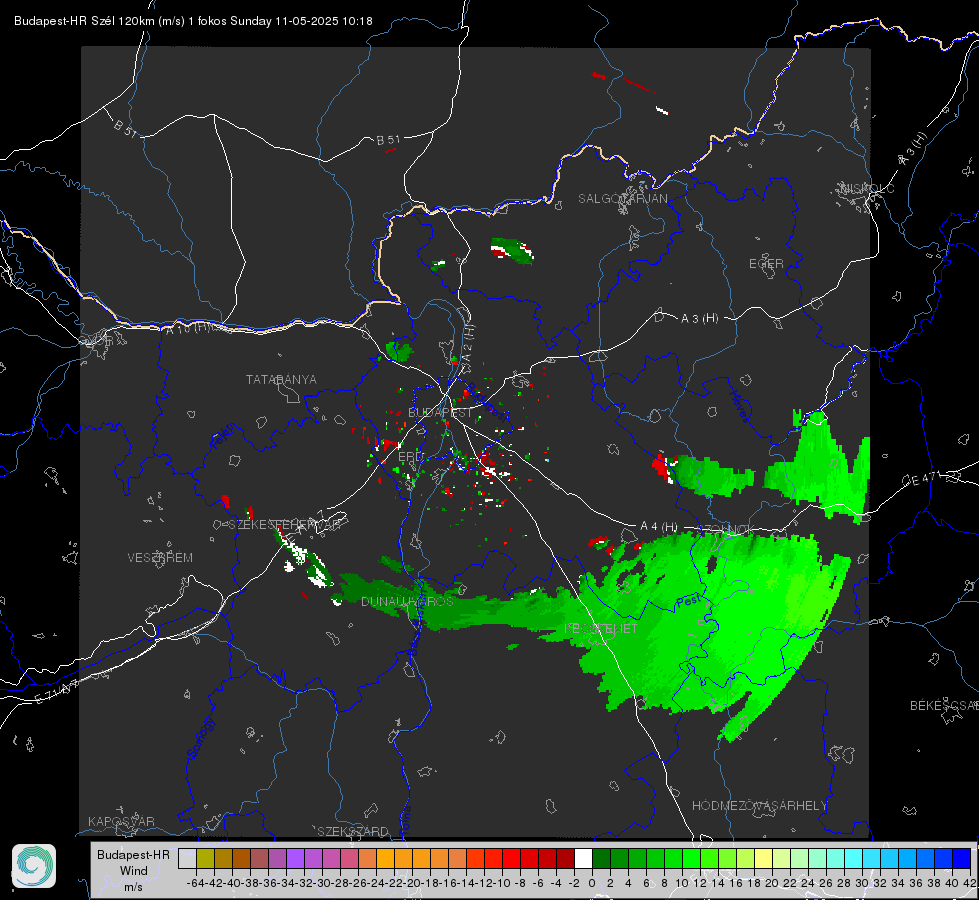Pick the olive swatch at -64
979x900 pixels.
[x=205, y=858]
